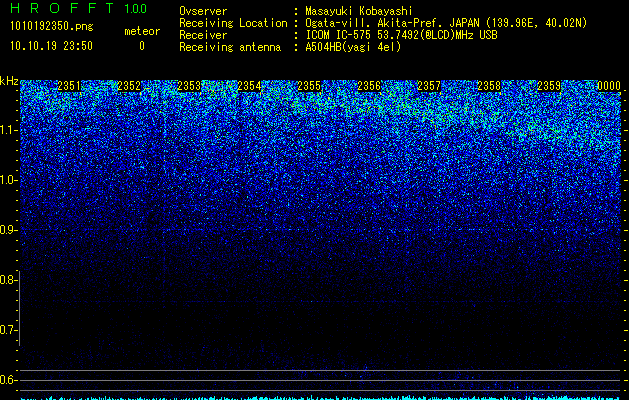Click the 2355 time marker
The height and width of the screenshot is (400, 629).
pyautogui.click(x=309, y=86)
